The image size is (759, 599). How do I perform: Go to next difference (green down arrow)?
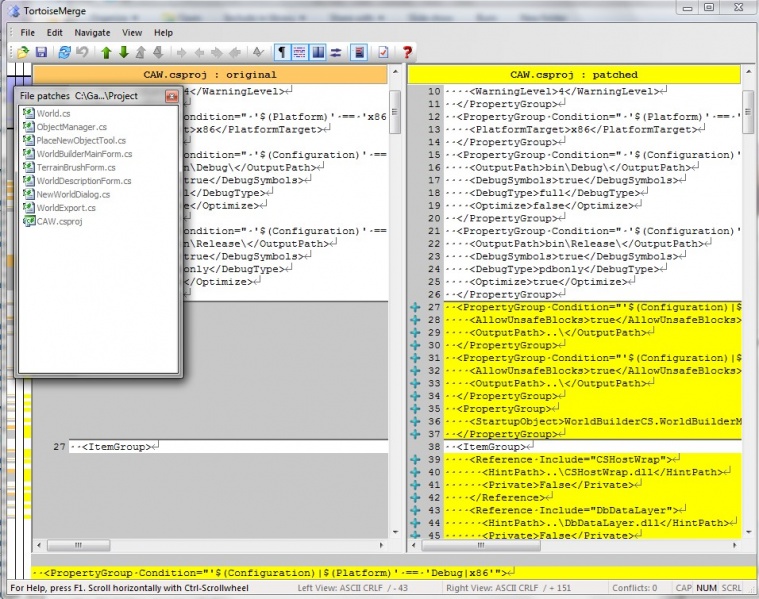point(123,52)
